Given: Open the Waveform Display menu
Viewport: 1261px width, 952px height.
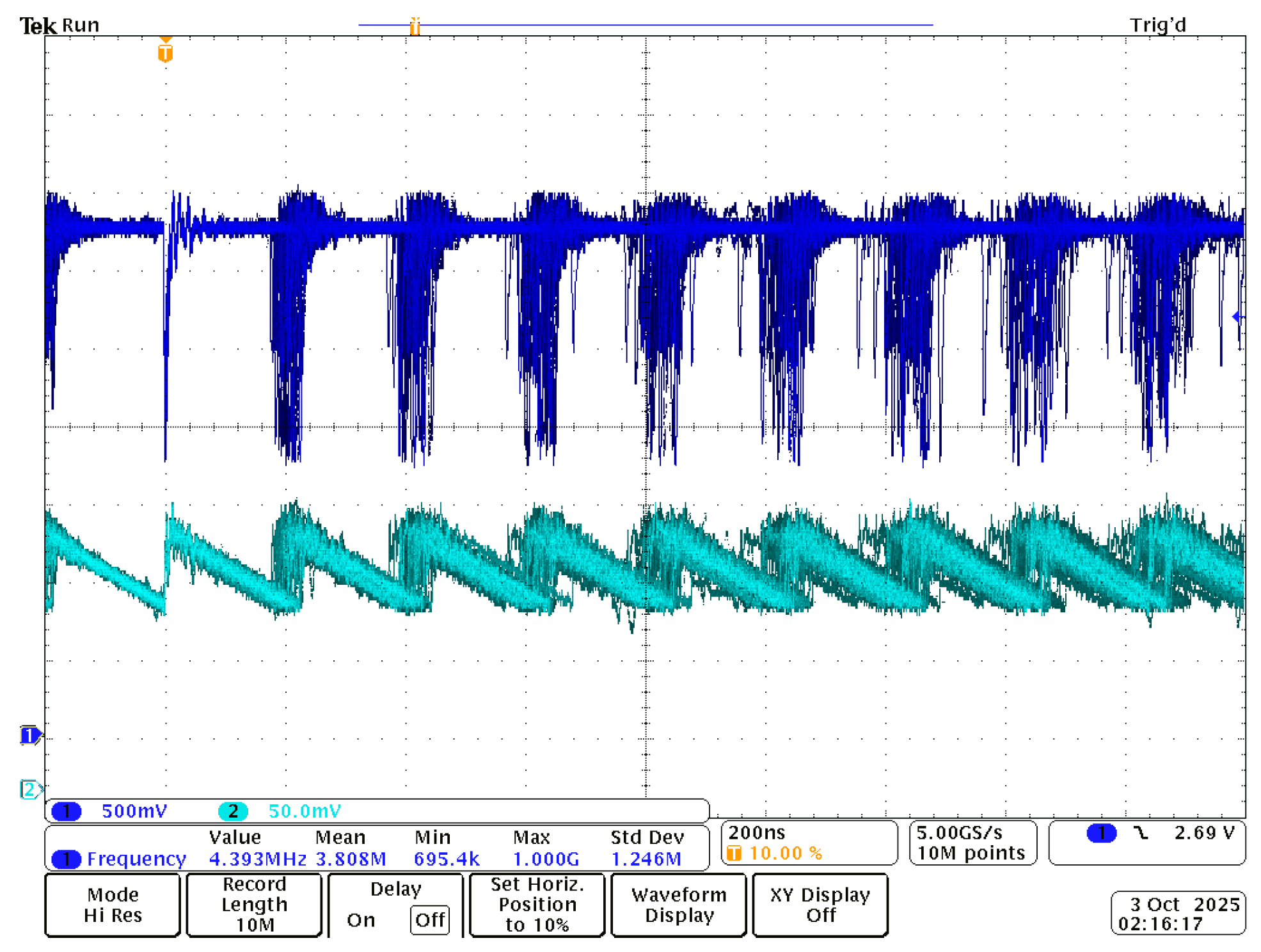Looking at the screenshot, I should pos(678,904).
